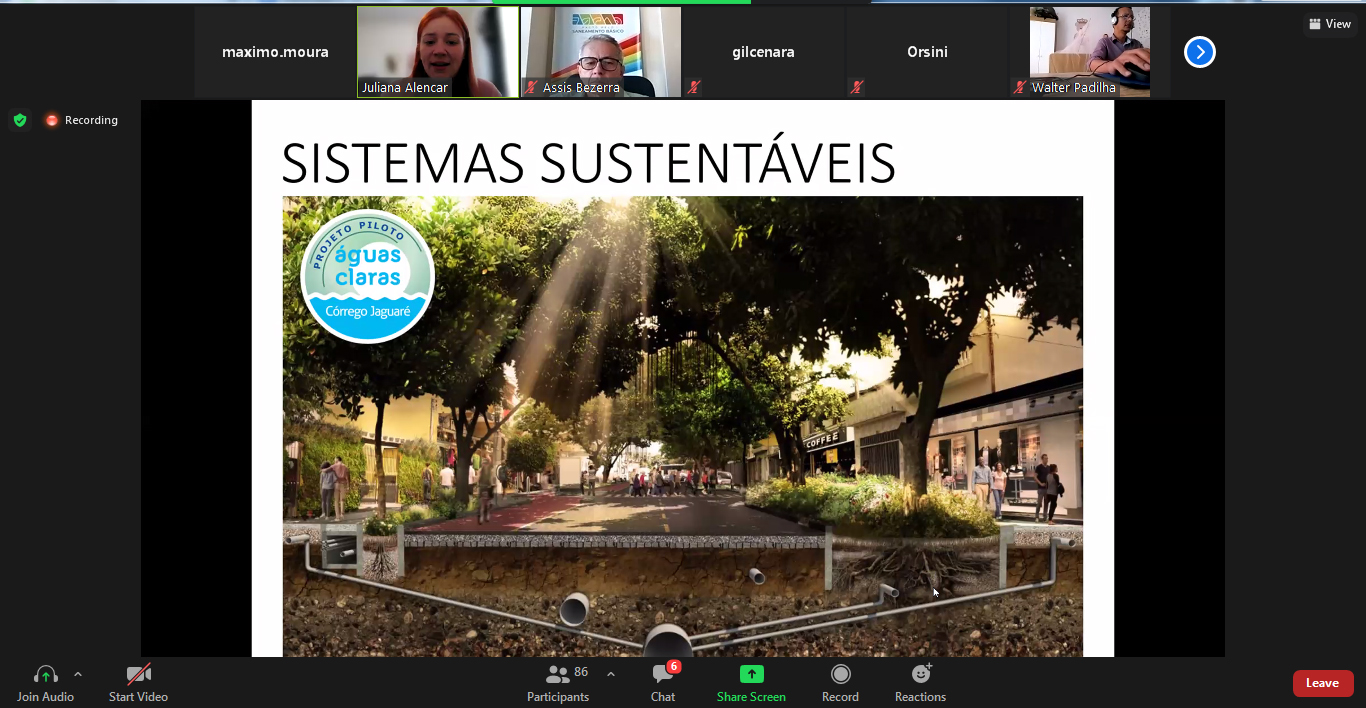Click the gilcenara participant tile

tap(763, 52)
